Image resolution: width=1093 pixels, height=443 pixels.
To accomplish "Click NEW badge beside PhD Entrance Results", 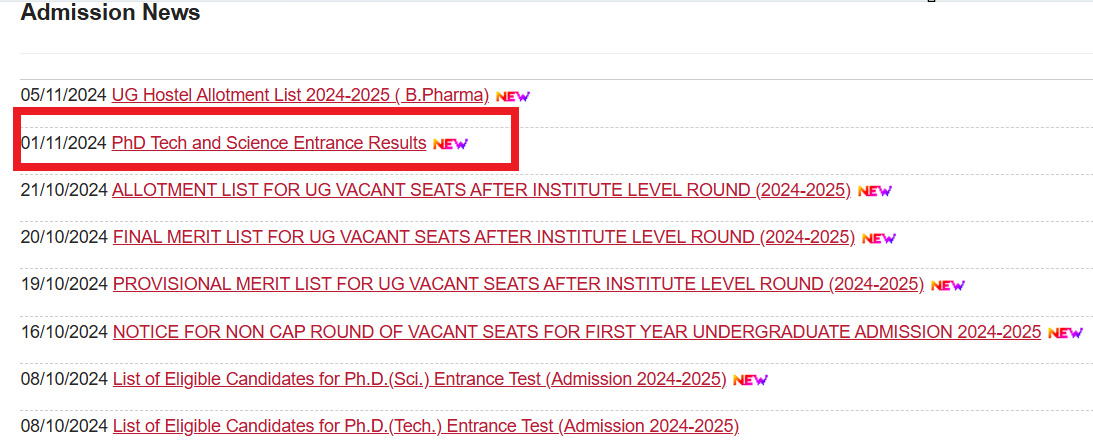I will 450,144.
